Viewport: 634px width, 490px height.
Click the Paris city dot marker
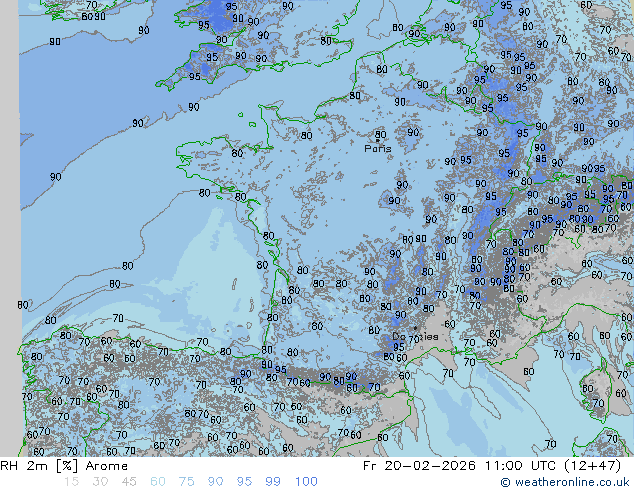point(377,138)
